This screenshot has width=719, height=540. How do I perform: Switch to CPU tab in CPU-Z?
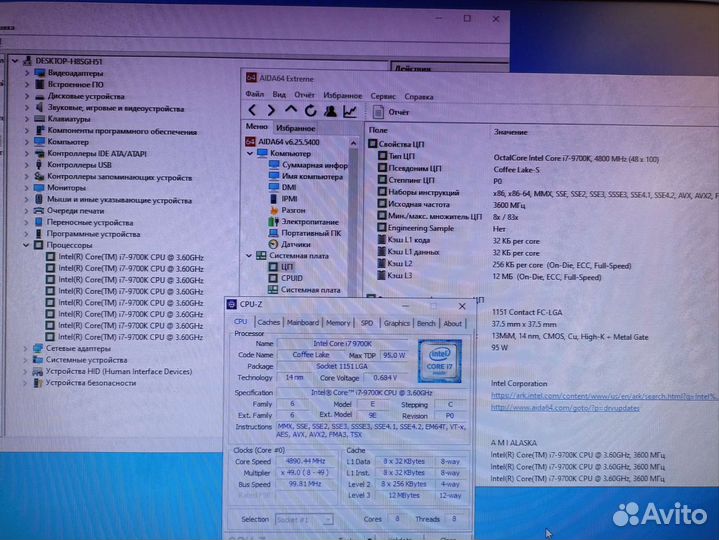(x=241, y=322)
